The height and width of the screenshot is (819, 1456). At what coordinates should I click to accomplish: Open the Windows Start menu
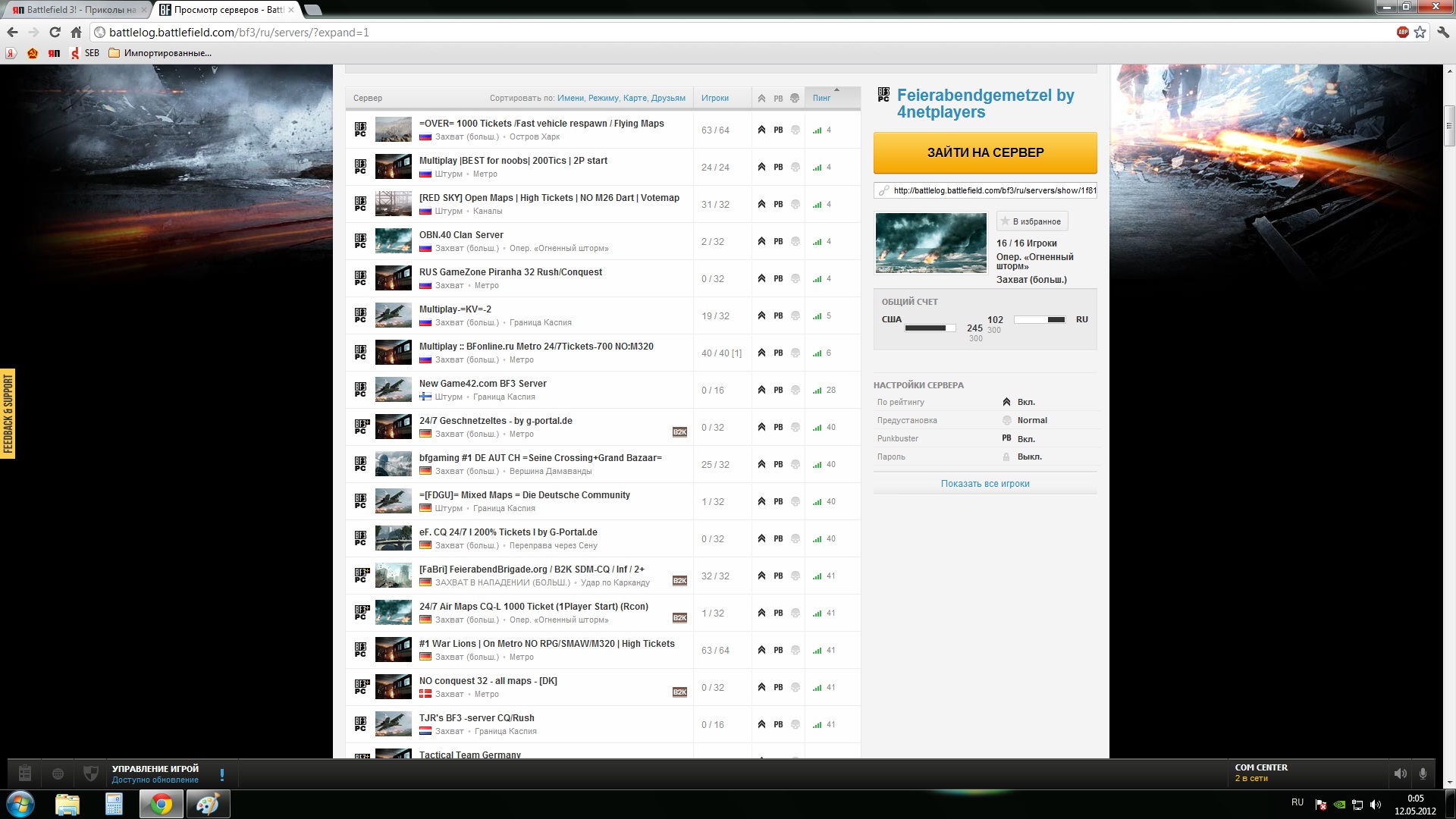click(x=20, y=804)
